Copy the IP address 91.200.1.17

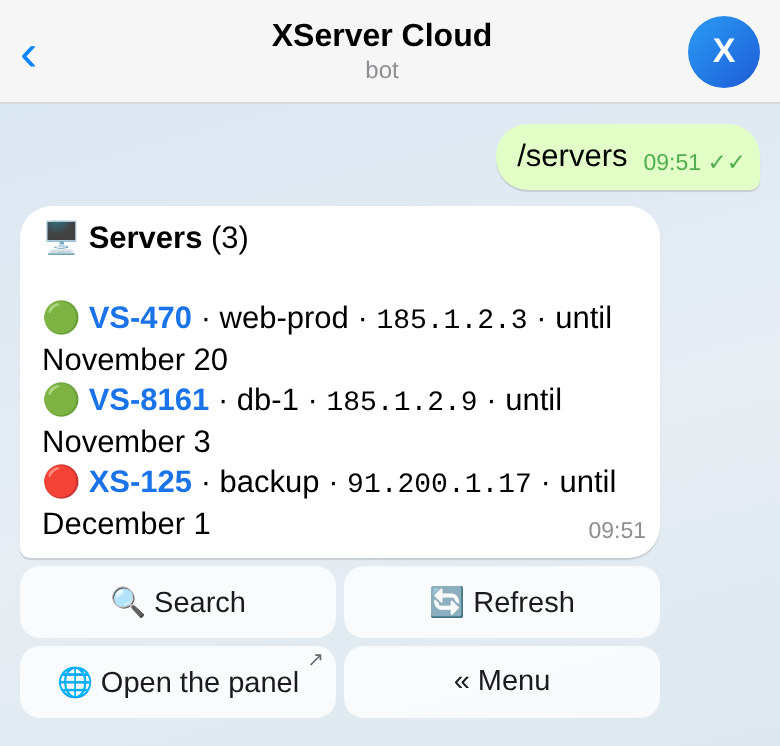click(439, 483)
